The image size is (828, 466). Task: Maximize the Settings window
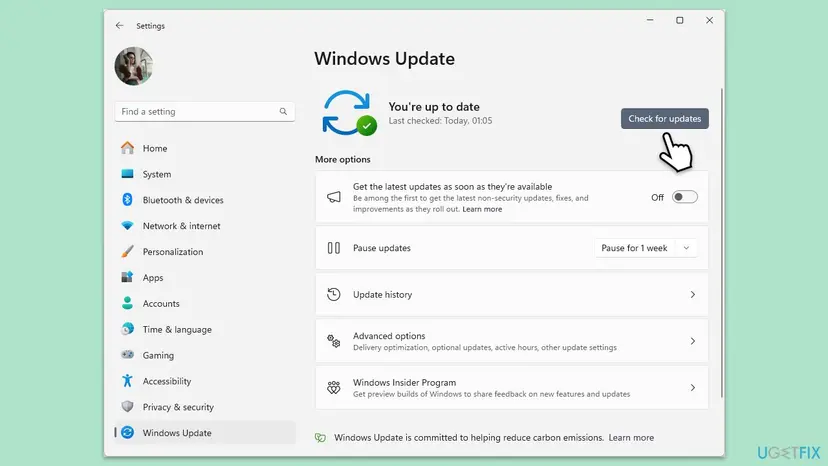click(x=680, y=20)
